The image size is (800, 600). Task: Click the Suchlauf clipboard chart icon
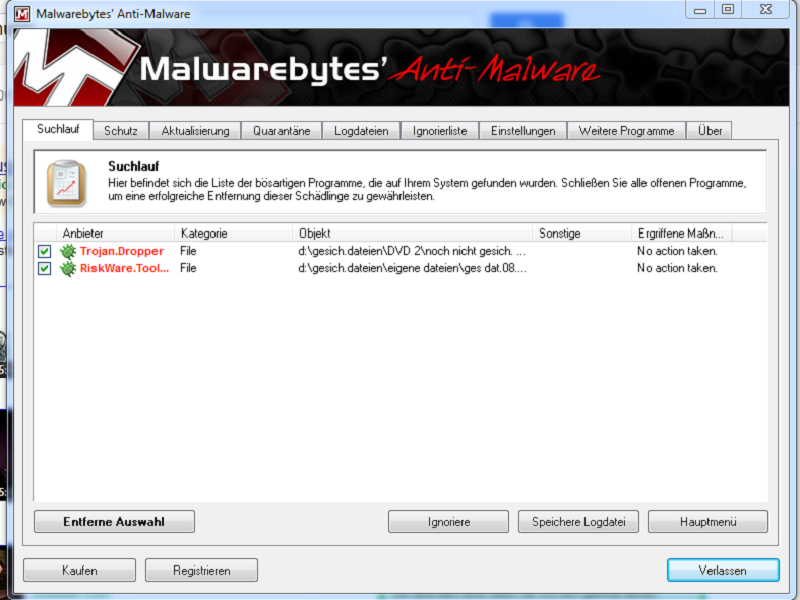(x=66, y=183)
